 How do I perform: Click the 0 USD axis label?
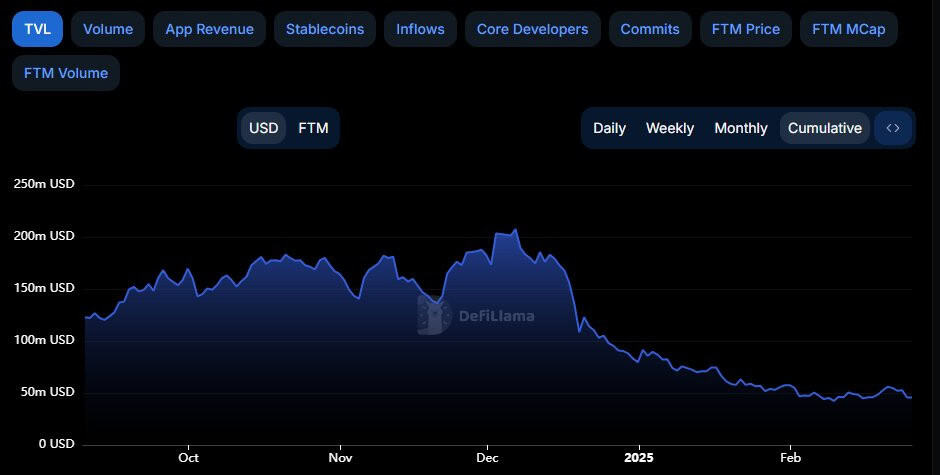point(57,444)
